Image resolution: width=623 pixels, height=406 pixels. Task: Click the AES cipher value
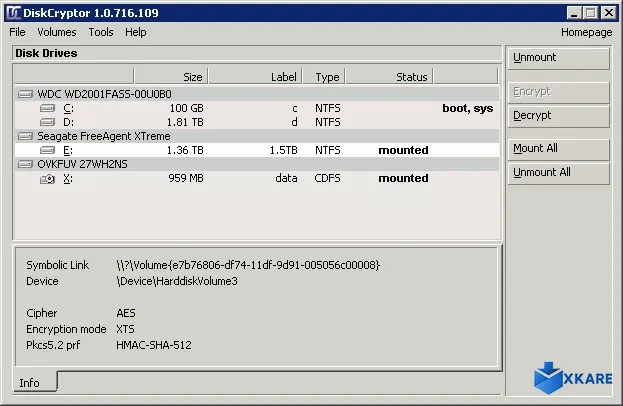click(x=126, y=313)
